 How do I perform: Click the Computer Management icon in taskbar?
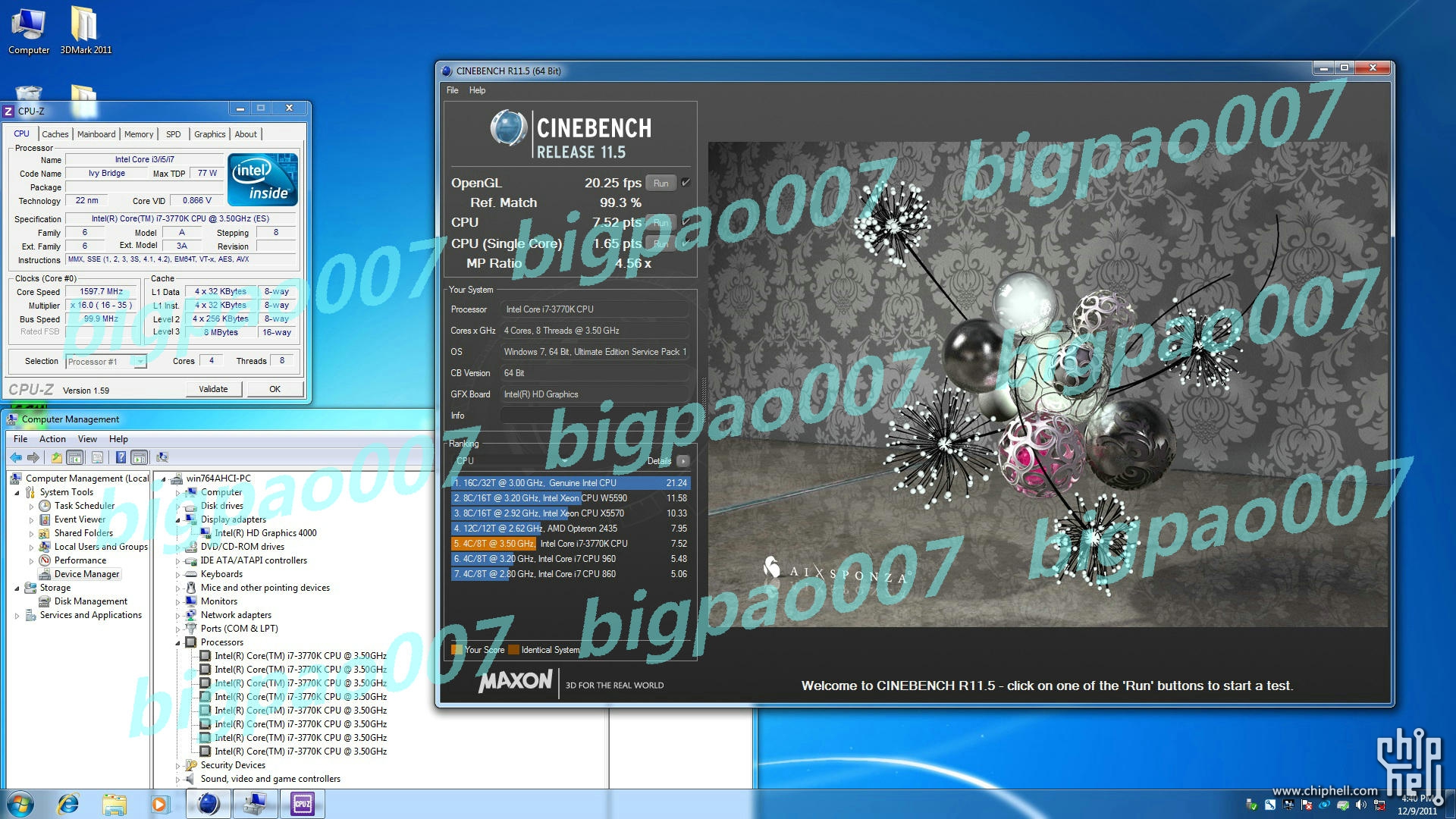point(255,803)
